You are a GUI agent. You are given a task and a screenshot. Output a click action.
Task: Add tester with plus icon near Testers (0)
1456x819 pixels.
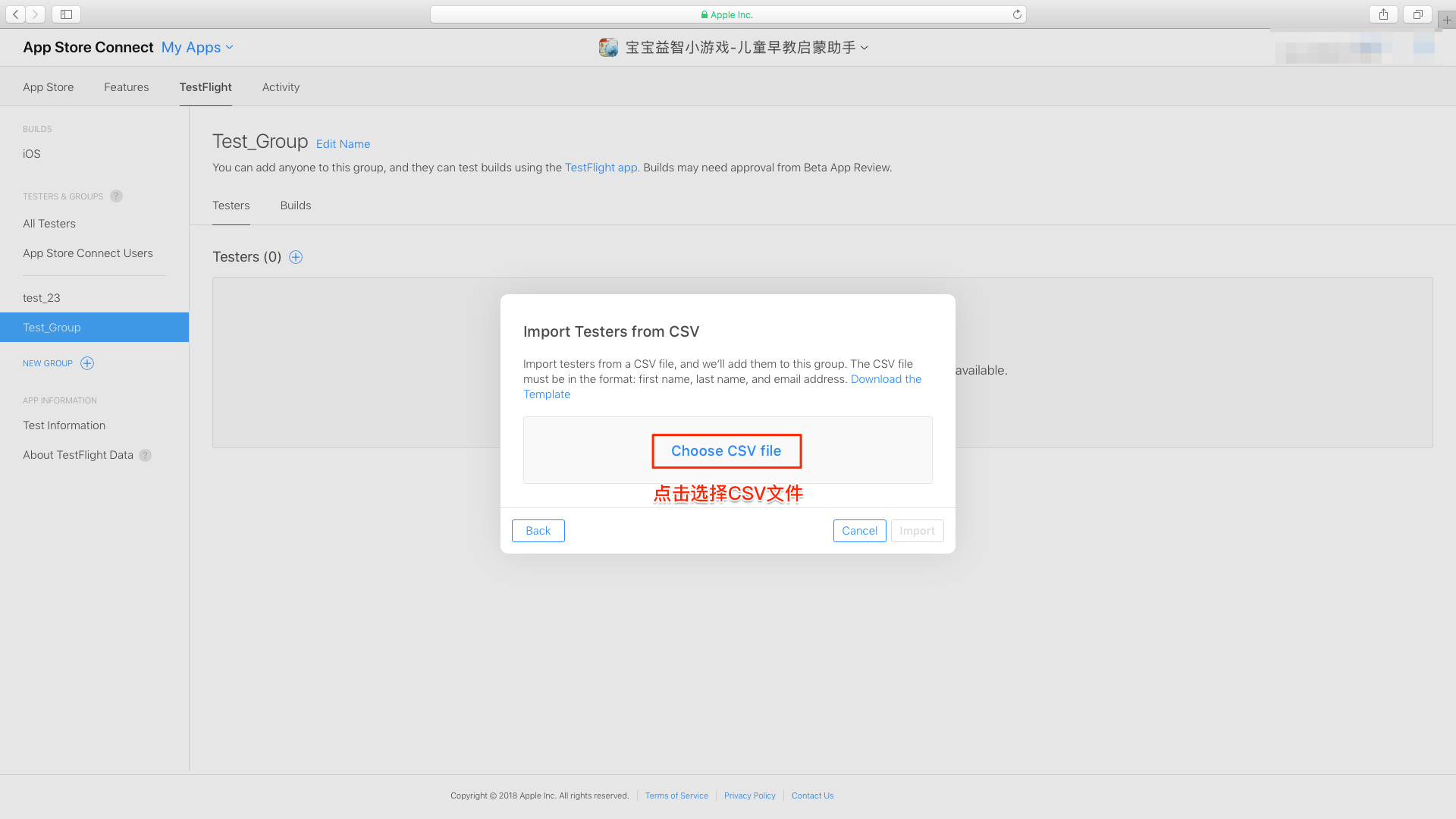click(296, 257)
